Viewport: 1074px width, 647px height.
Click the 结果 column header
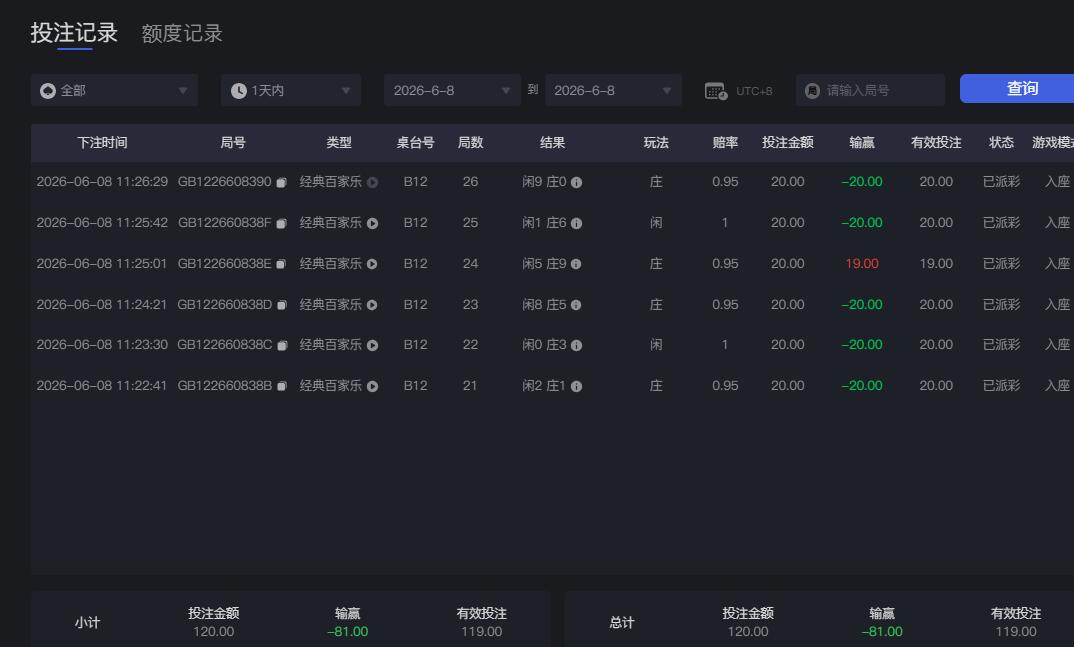pyautogui.click(x=552, y=142)
